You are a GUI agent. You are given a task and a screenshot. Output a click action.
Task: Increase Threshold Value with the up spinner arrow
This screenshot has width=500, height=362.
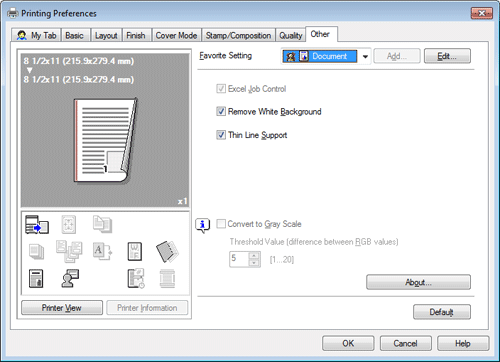(254, 256)
